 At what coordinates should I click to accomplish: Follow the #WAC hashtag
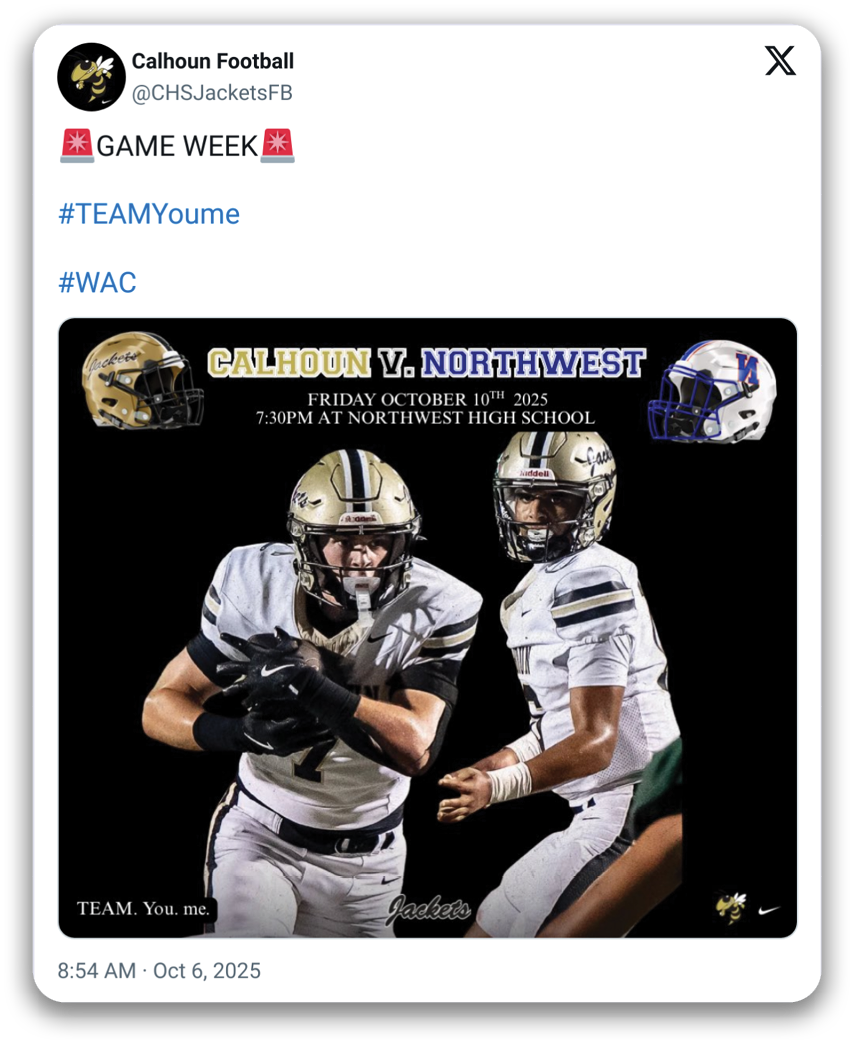[x=97, y=282]
